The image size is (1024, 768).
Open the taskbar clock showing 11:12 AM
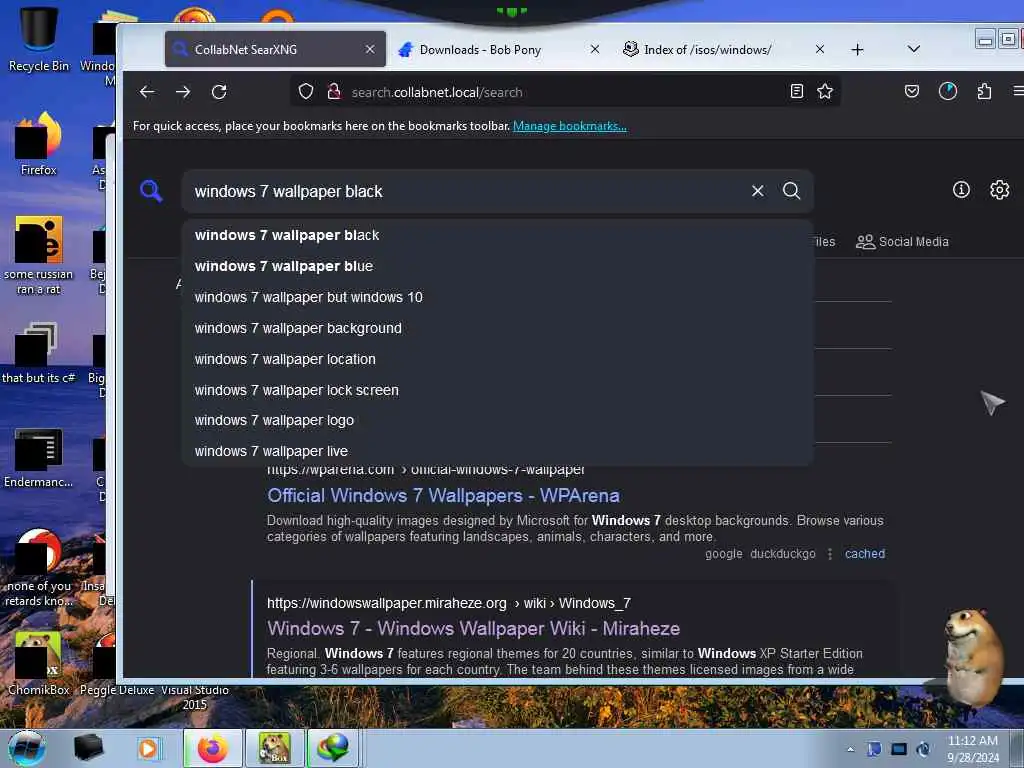pyautogui.click(x=972, y=749)
